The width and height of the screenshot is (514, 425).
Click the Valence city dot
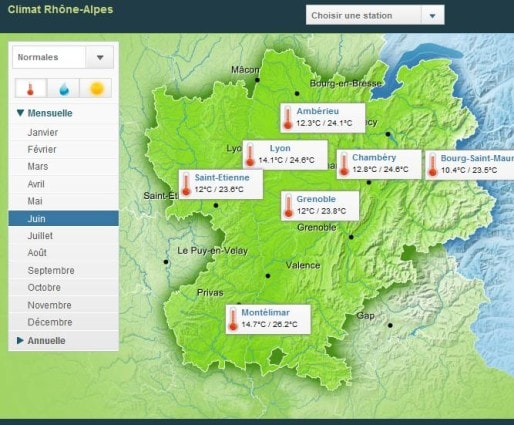point(268,276)
